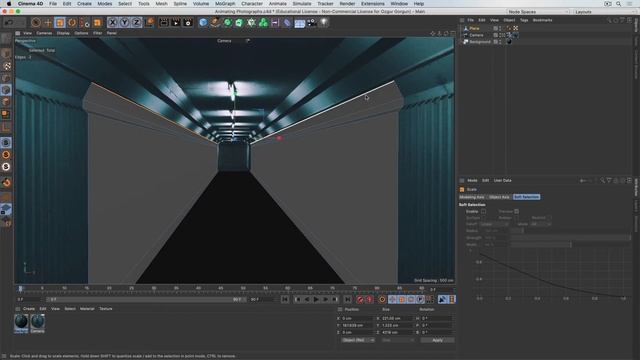Select the Move tool in the toolbar

click(x=48, y=22)
